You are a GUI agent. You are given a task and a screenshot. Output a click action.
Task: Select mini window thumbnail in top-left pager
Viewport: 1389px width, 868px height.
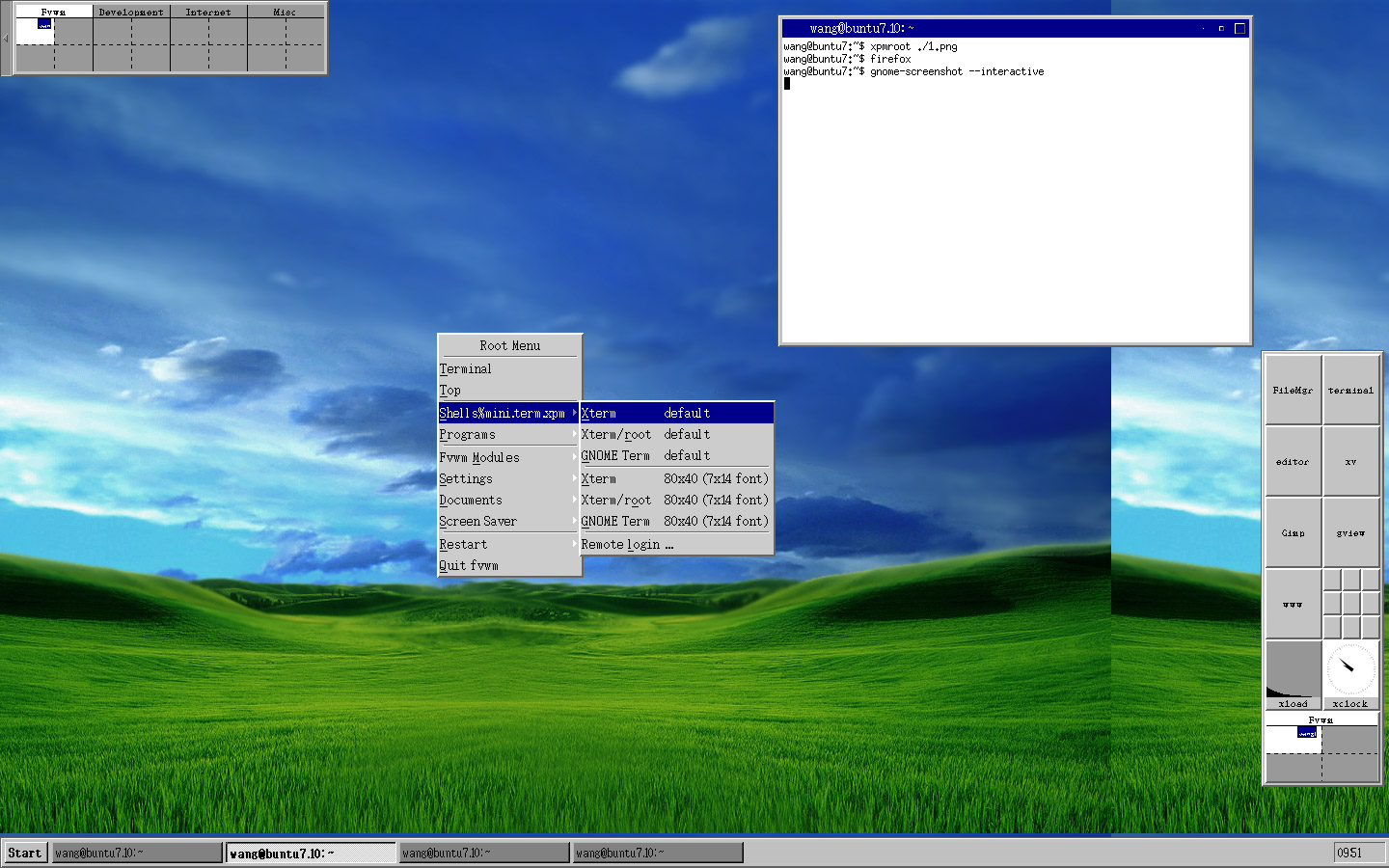pos(44,24)
